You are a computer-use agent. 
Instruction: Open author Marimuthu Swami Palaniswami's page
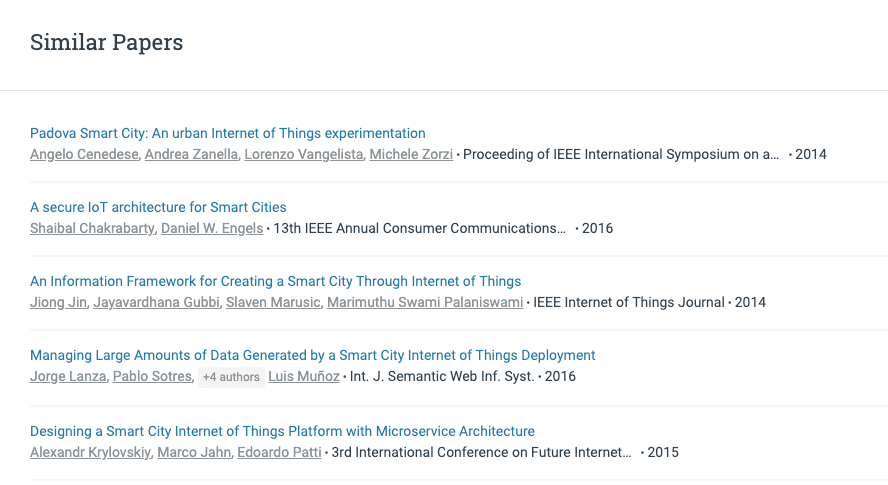pyautogui.click(x=425, y=303)
